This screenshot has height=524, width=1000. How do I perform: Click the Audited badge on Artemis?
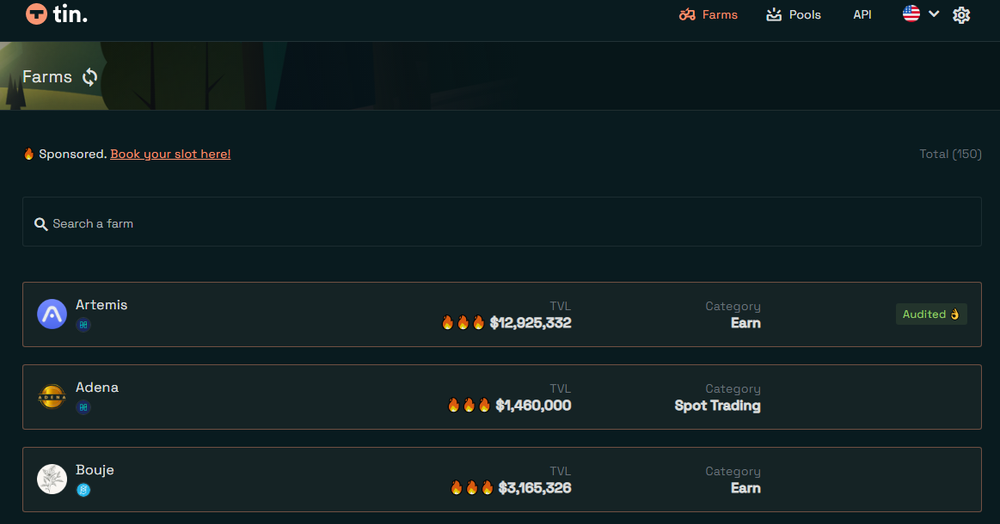click(931, 314)
